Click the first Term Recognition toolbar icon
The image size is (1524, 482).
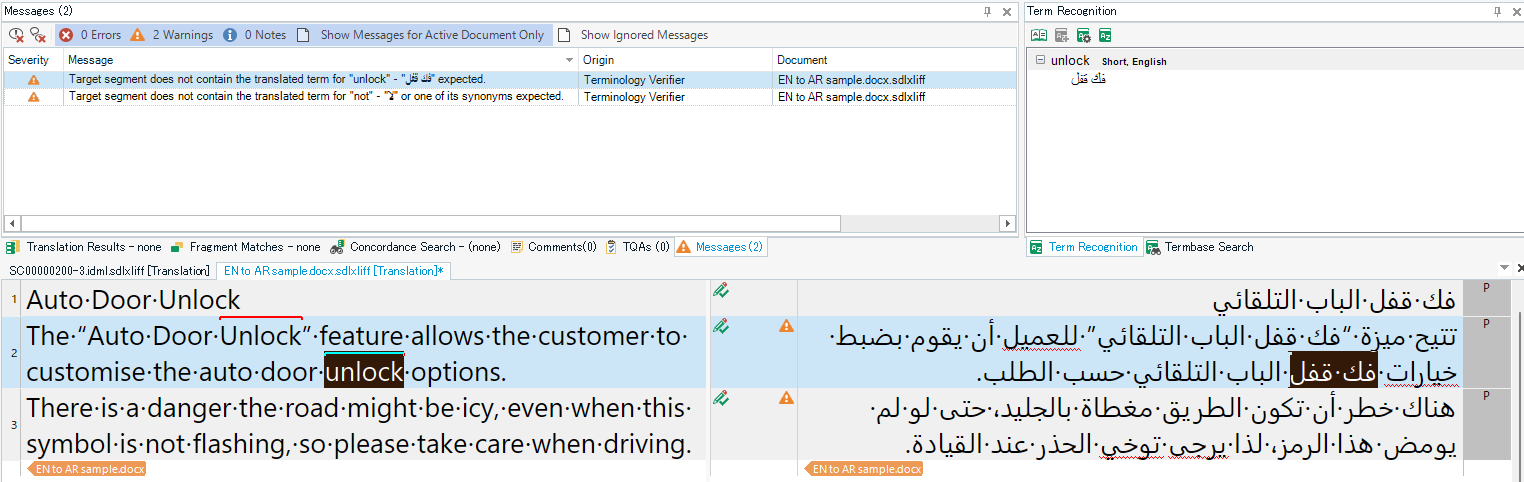(1039, 35)
